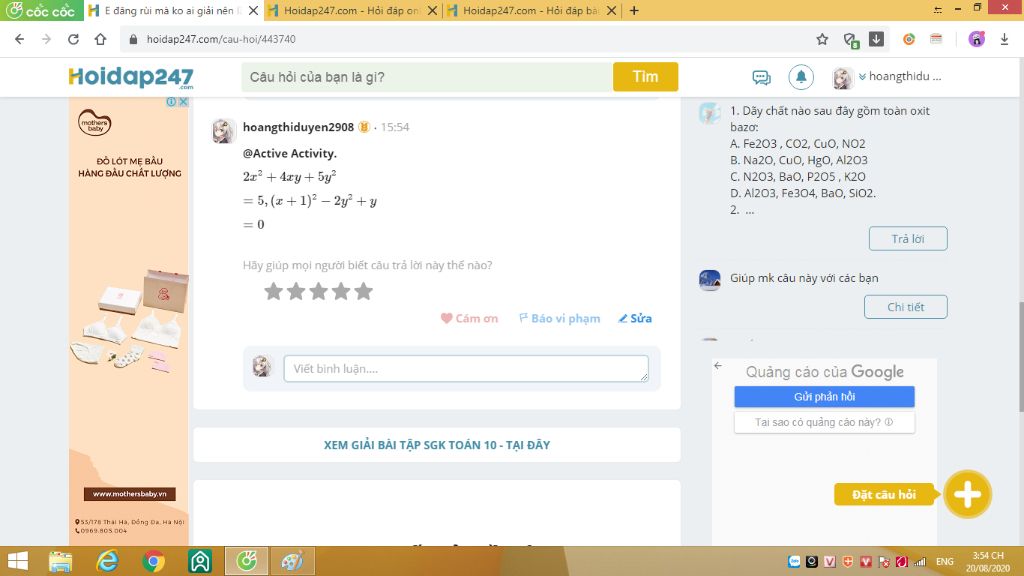This screenshot has height=576, width=1024.
Task: Bookmark this page with the star icon
Action: pyautogui.click(x=822, y=39)
